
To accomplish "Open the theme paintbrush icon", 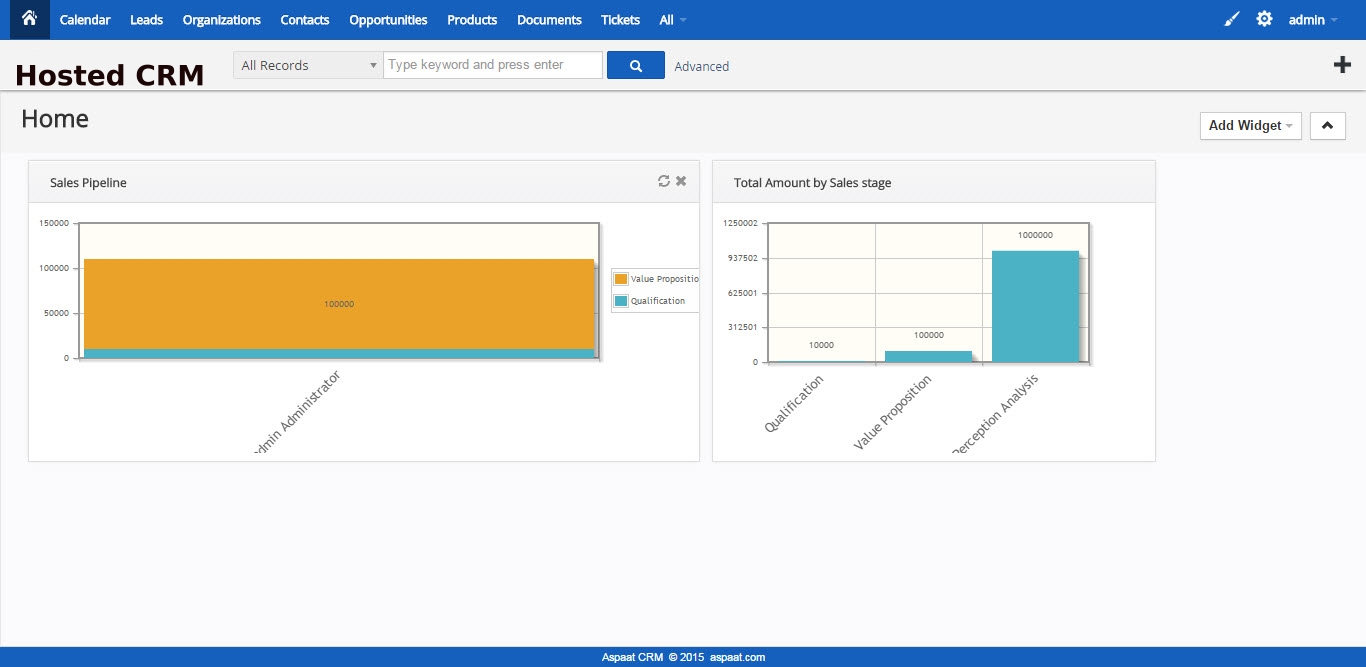I will pyautogui.click(x=1232, y=19).
